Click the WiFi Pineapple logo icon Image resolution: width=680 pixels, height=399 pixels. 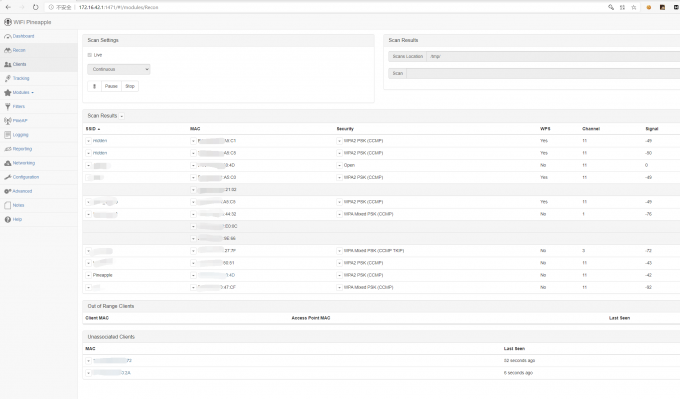tap(7, 22)
